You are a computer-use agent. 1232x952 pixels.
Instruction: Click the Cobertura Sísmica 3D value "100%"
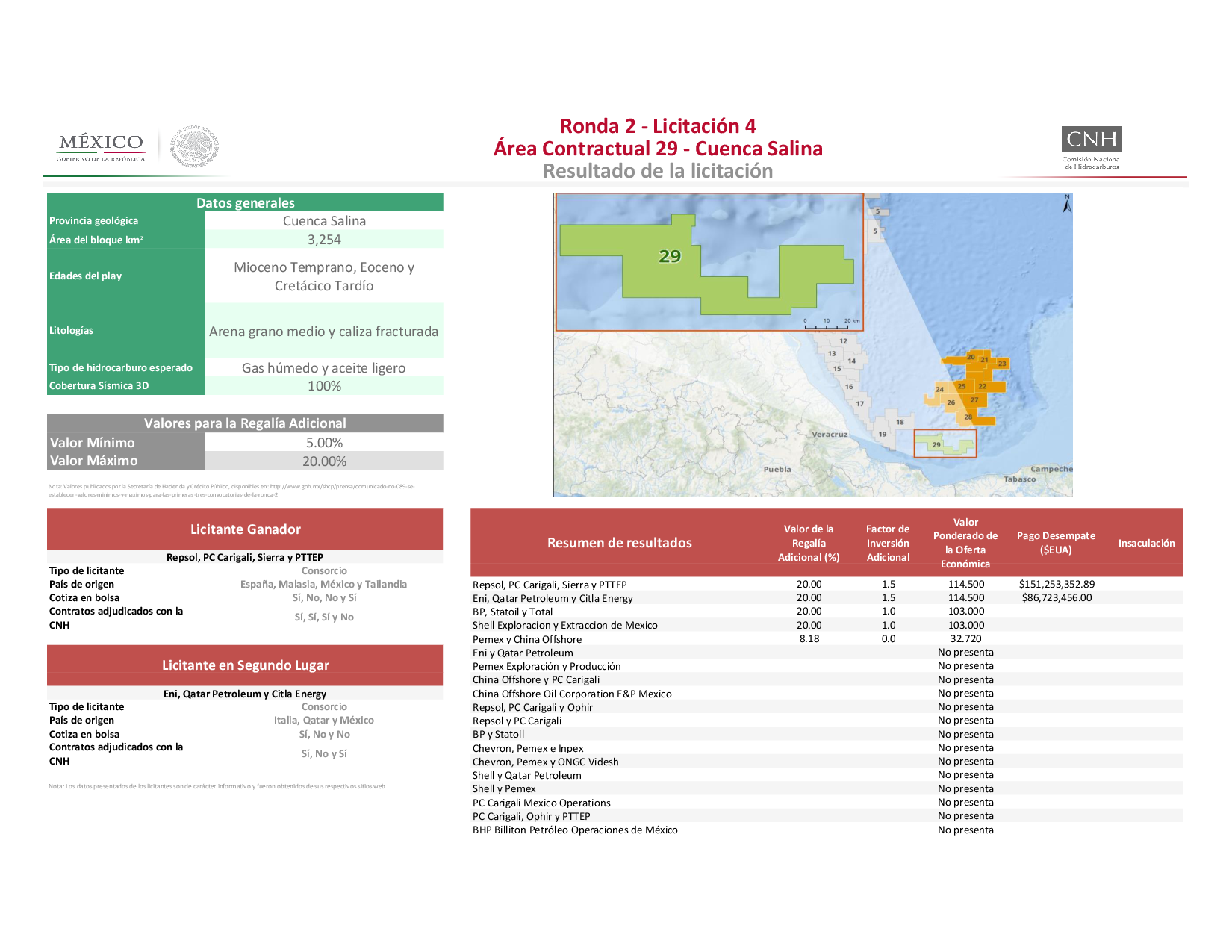pyautogui.click(x=324, y=386)
